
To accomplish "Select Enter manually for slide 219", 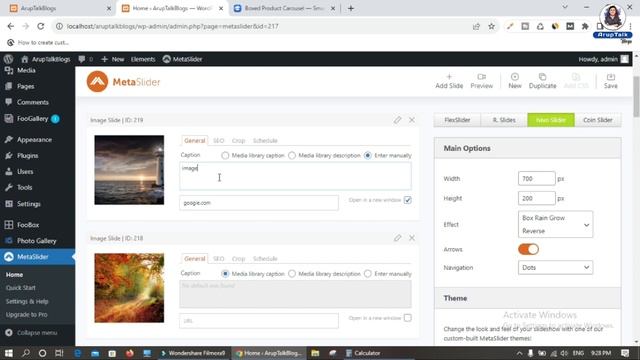I will (x=368, y=156).
